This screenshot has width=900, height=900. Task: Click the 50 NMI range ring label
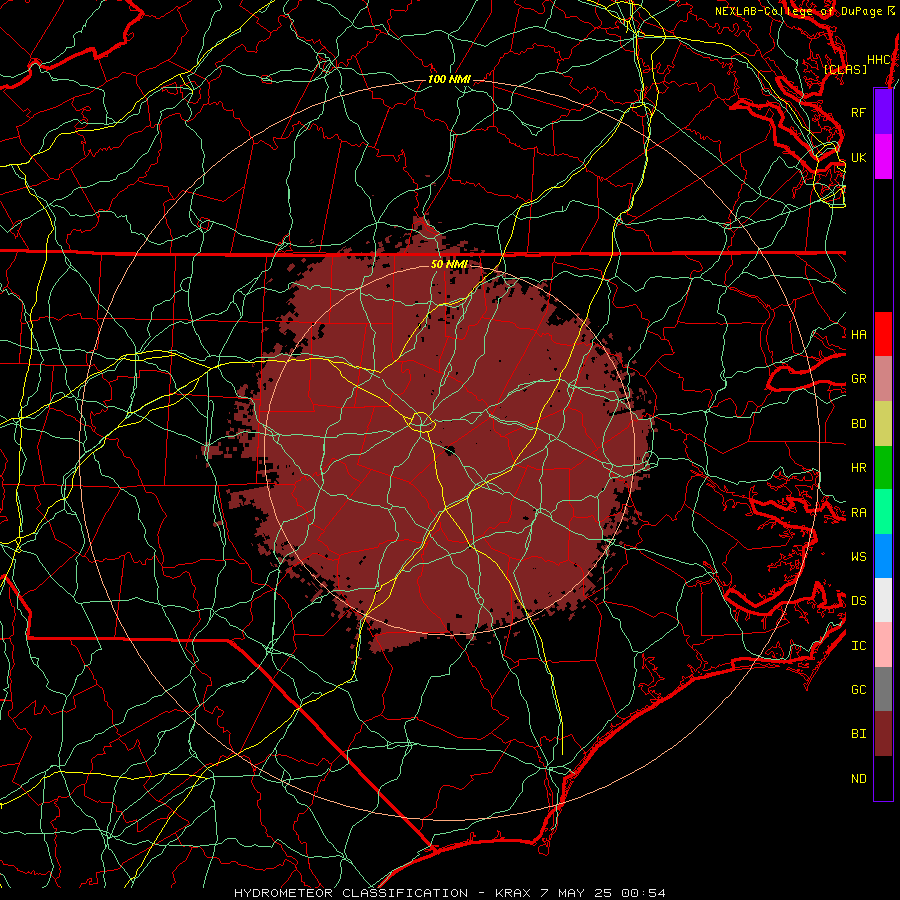coord(449,264)
